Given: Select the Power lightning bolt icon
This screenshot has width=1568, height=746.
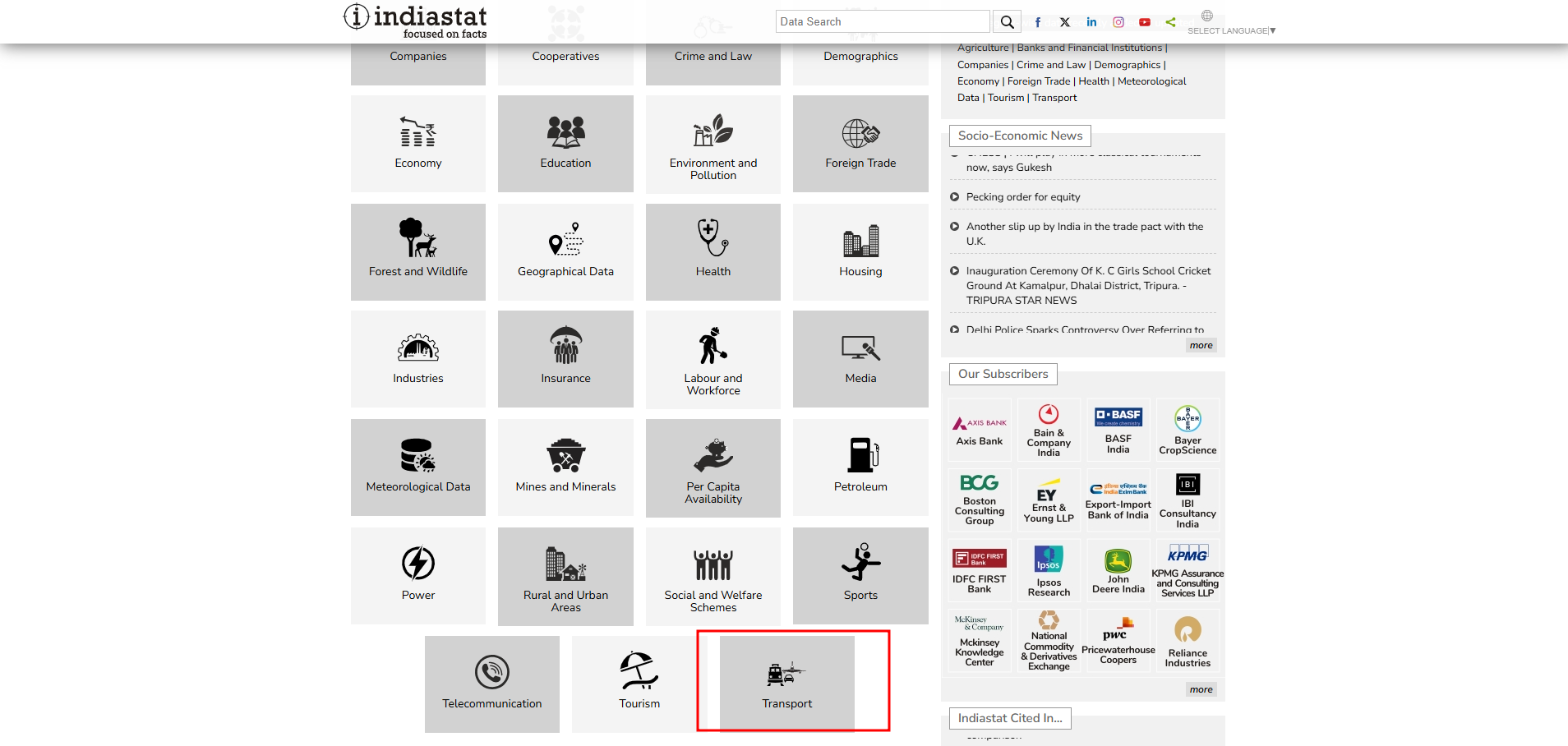Looking at the screenshot, I should [418, 564].
